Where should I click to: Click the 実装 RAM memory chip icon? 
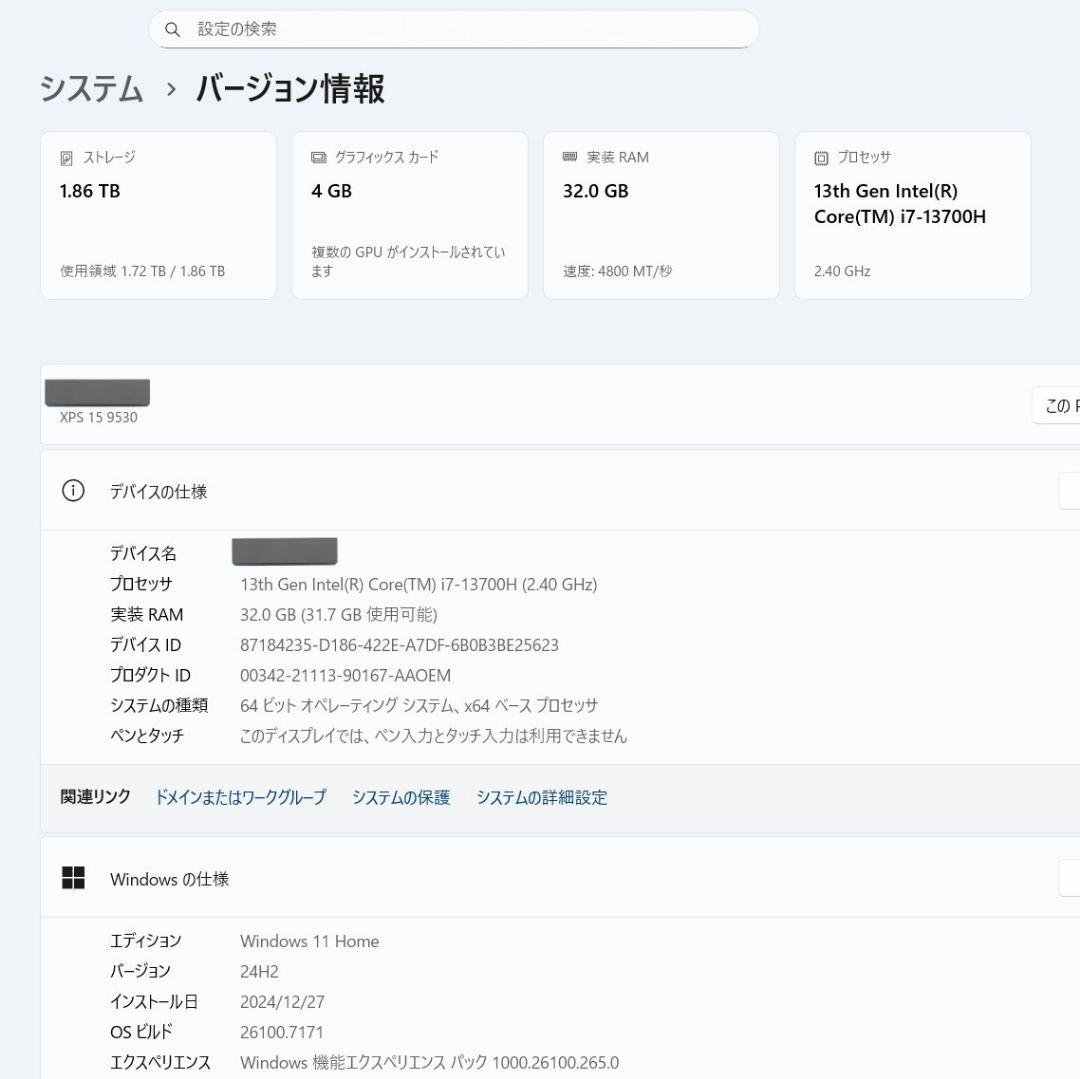[570, 157]
